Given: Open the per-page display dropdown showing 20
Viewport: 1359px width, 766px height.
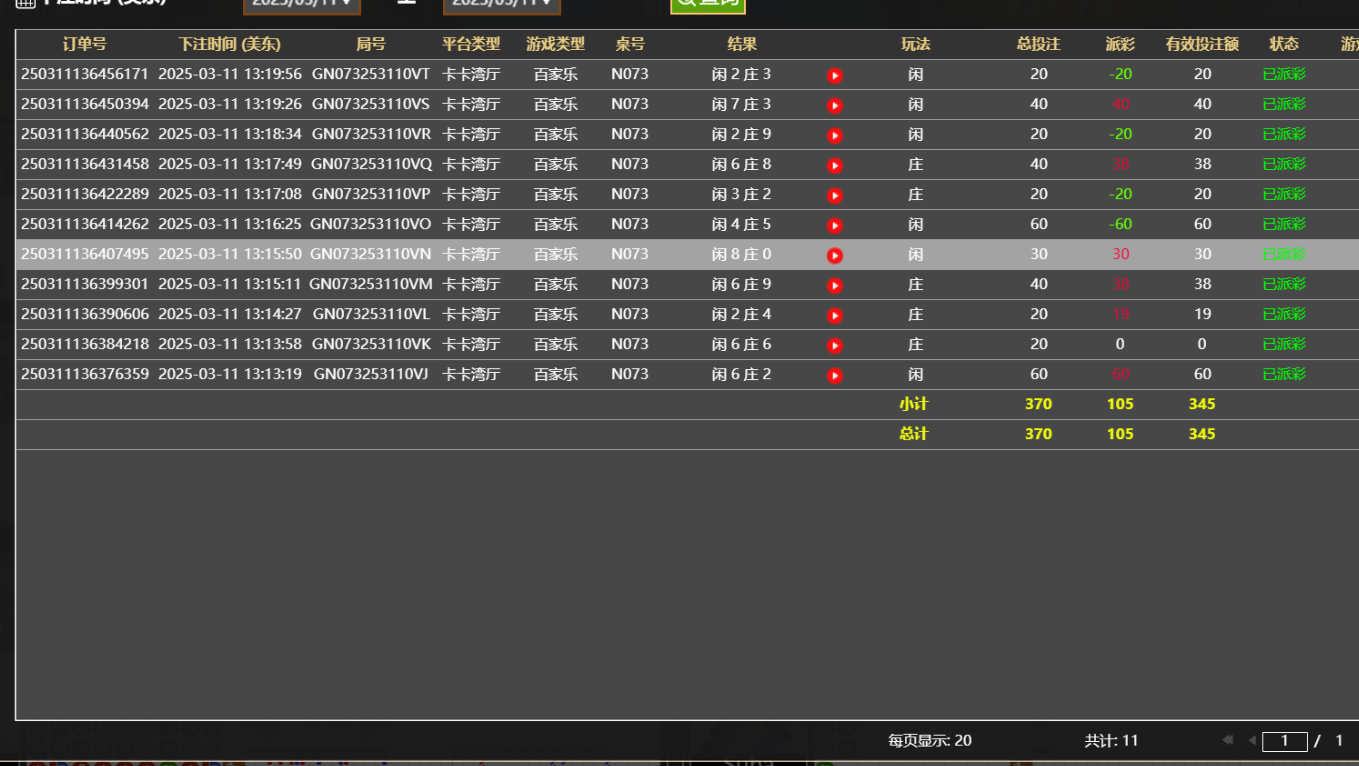Looking at the screenshot, I should (961, 741).
